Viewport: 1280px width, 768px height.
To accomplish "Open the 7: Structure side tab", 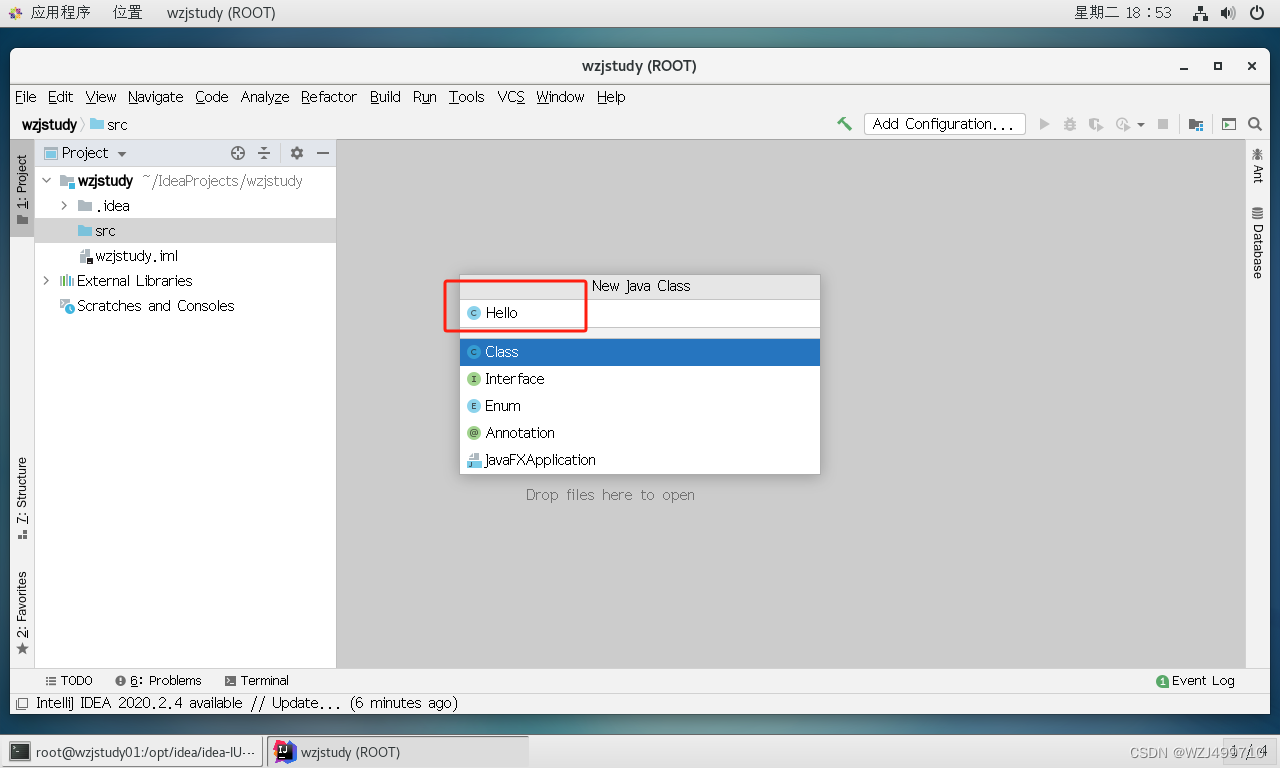I will click(x=22, y=497).
